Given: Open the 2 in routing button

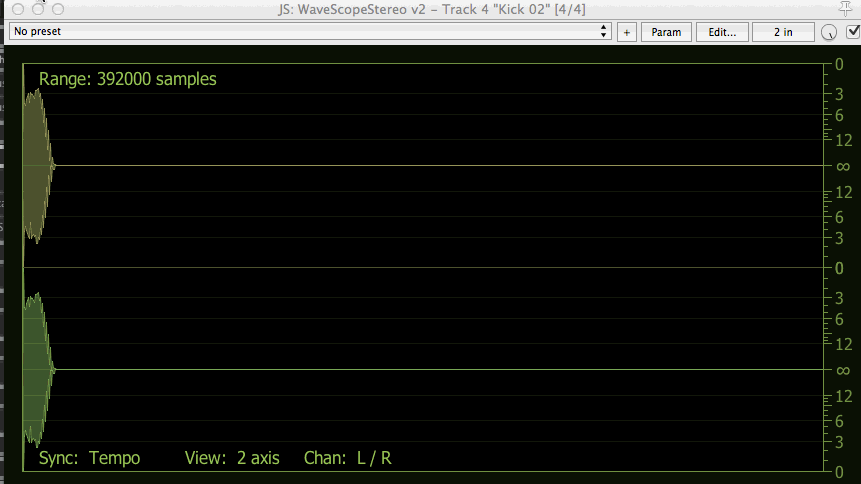Looking at the screenshot, I should coord(783,32).
